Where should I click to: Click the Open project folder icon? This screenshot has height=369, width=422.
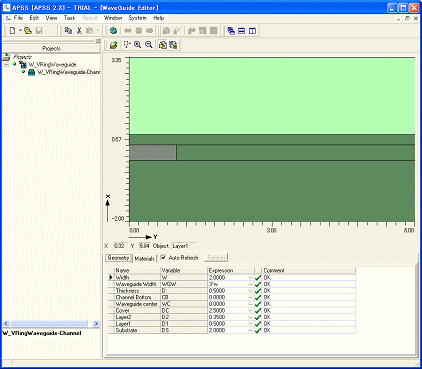click(28, 31)
